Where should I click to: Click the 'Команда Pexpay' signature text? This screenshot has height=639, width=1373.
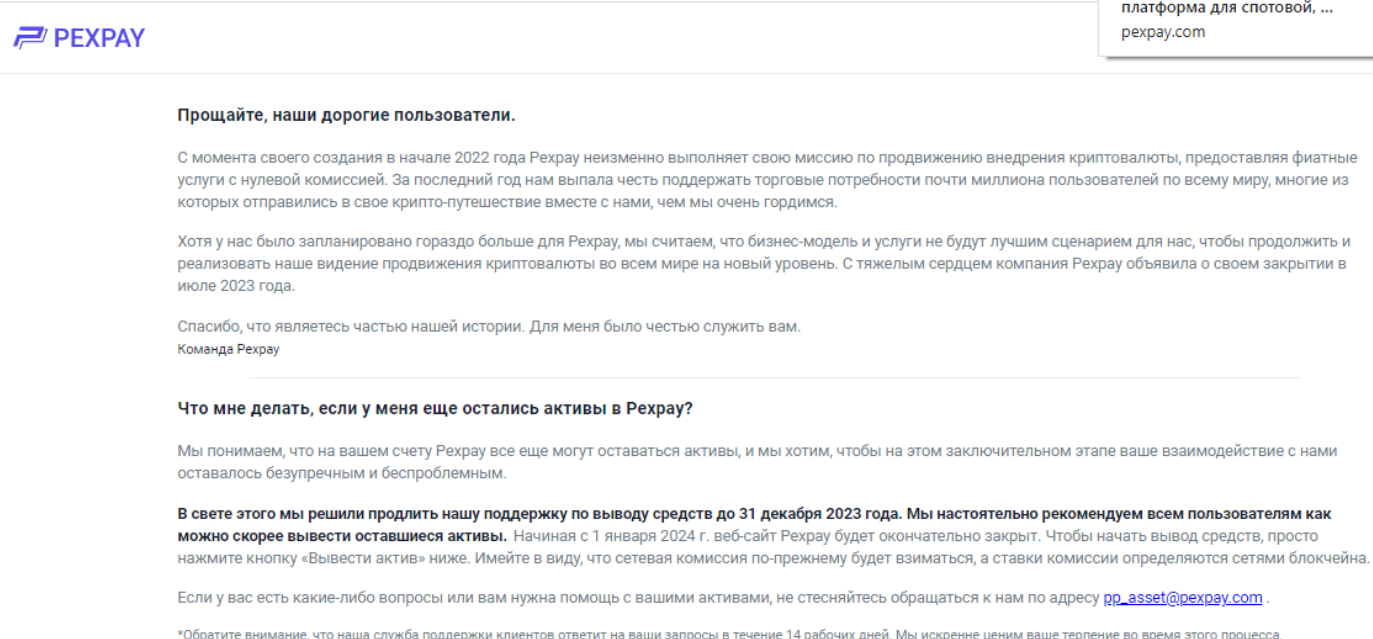tap(228, 349)
